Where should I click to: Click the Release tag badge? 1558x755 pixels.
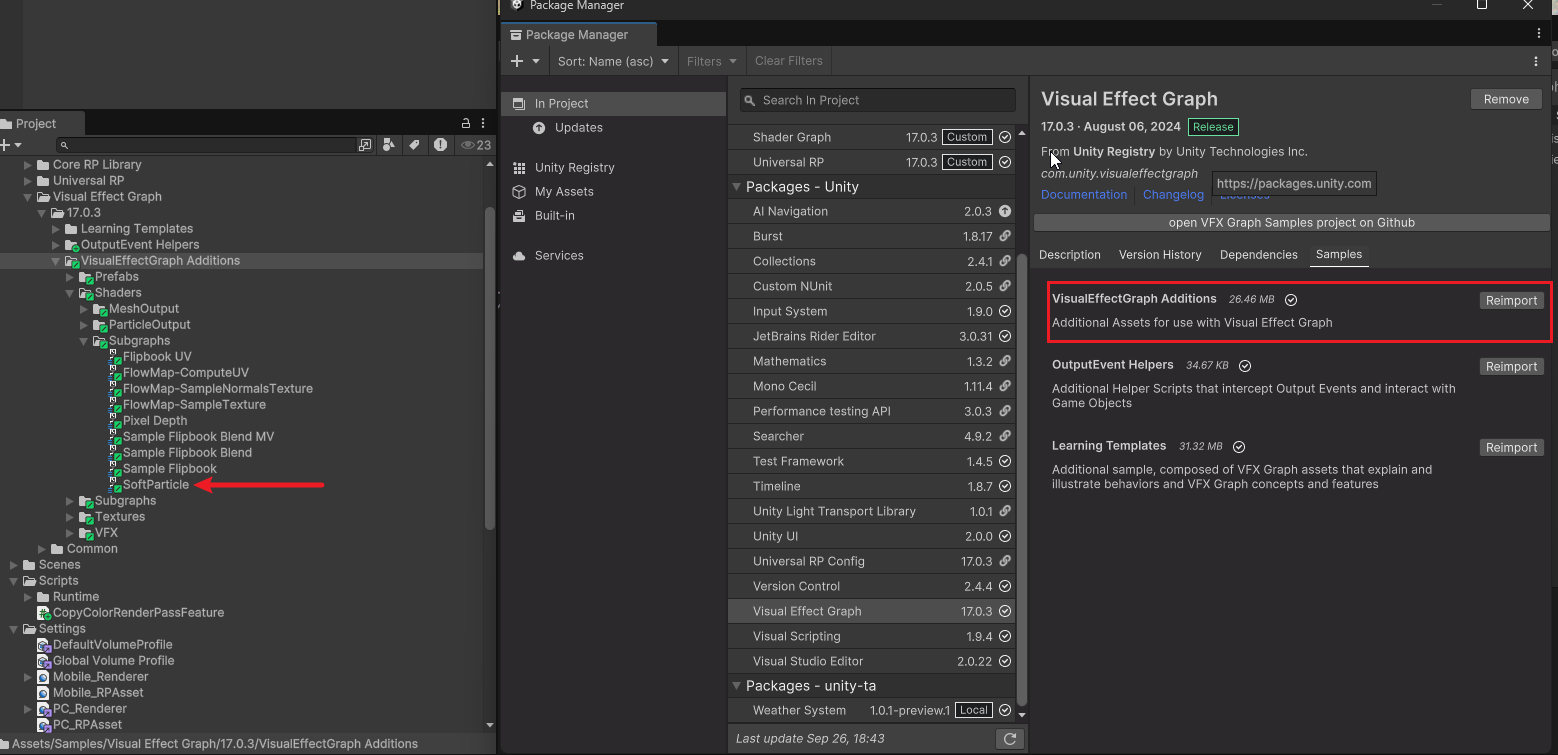pos(1213,127)
